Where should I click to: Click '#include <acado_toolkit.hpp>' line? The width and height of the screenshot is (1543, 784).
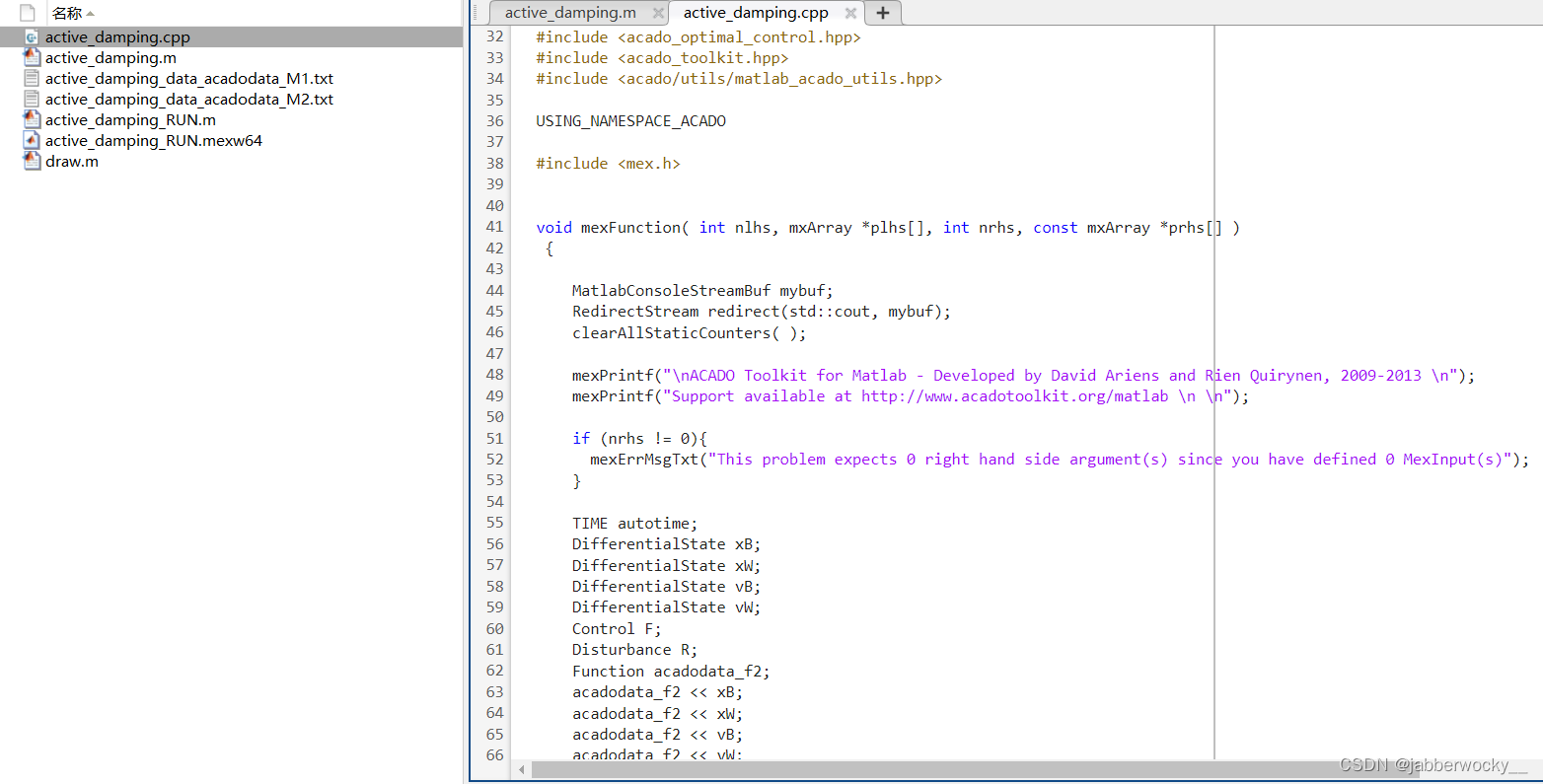click(662, 58)
